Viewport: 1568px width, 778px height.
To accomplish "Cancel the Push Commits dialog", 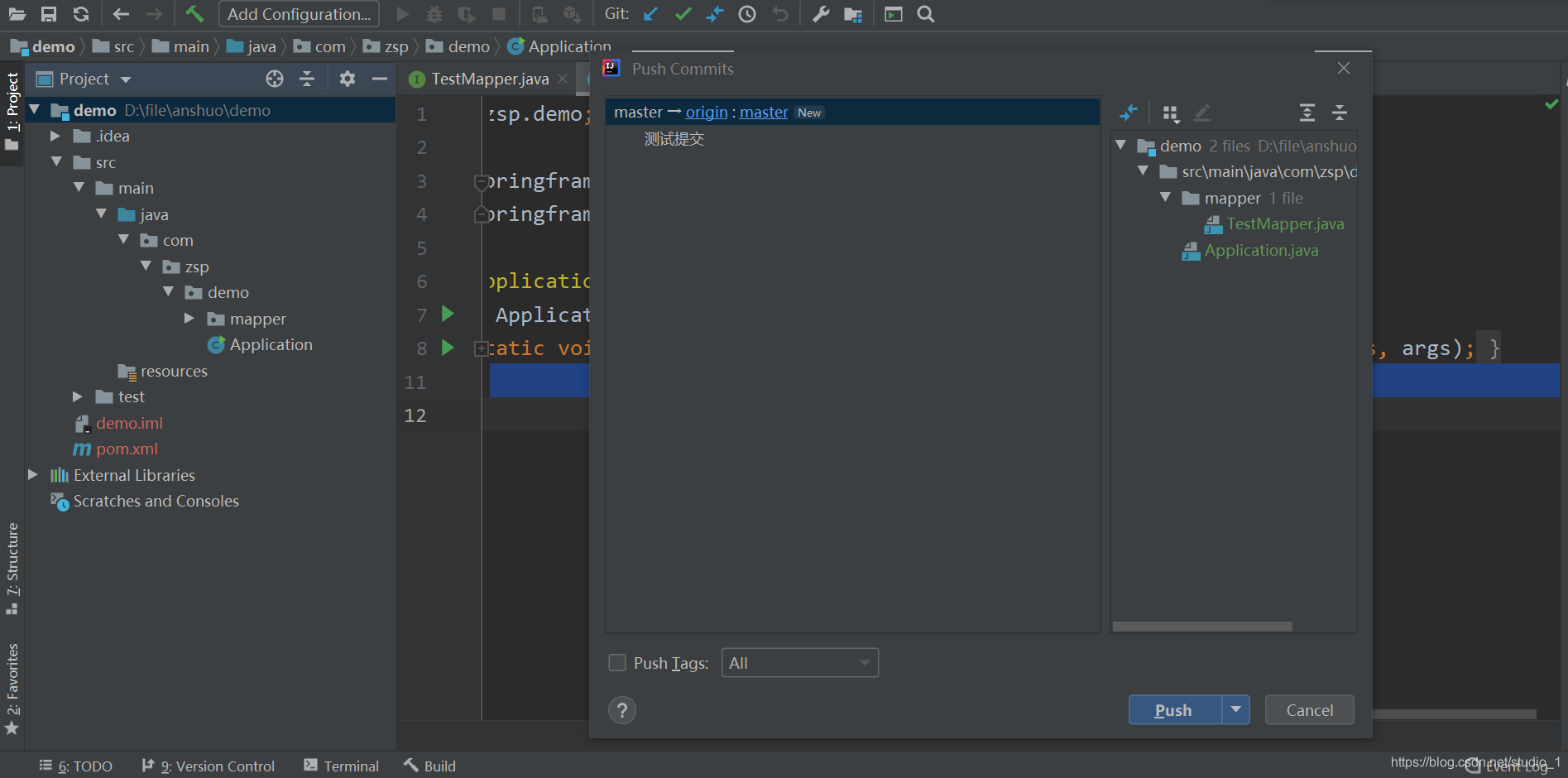I will 1309,709.
